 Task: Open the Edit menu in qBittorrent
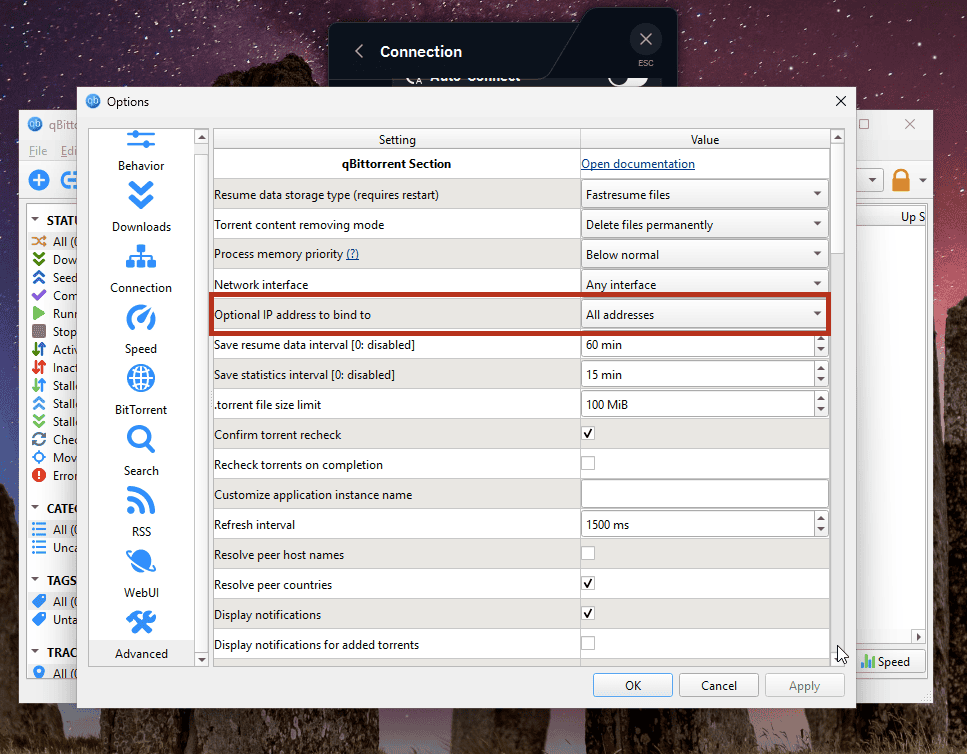68,151
